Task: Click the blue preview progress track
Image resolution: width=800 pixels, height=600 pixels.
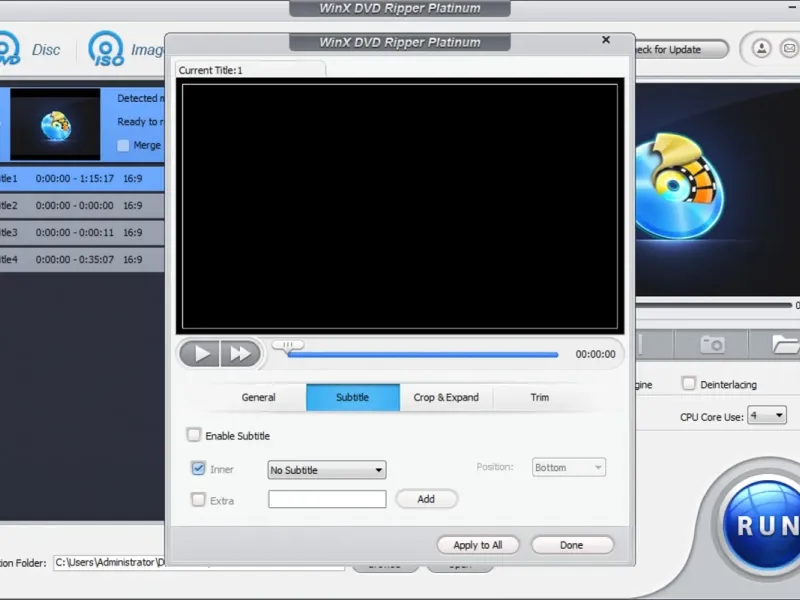Action: click(x=422, y=355)
